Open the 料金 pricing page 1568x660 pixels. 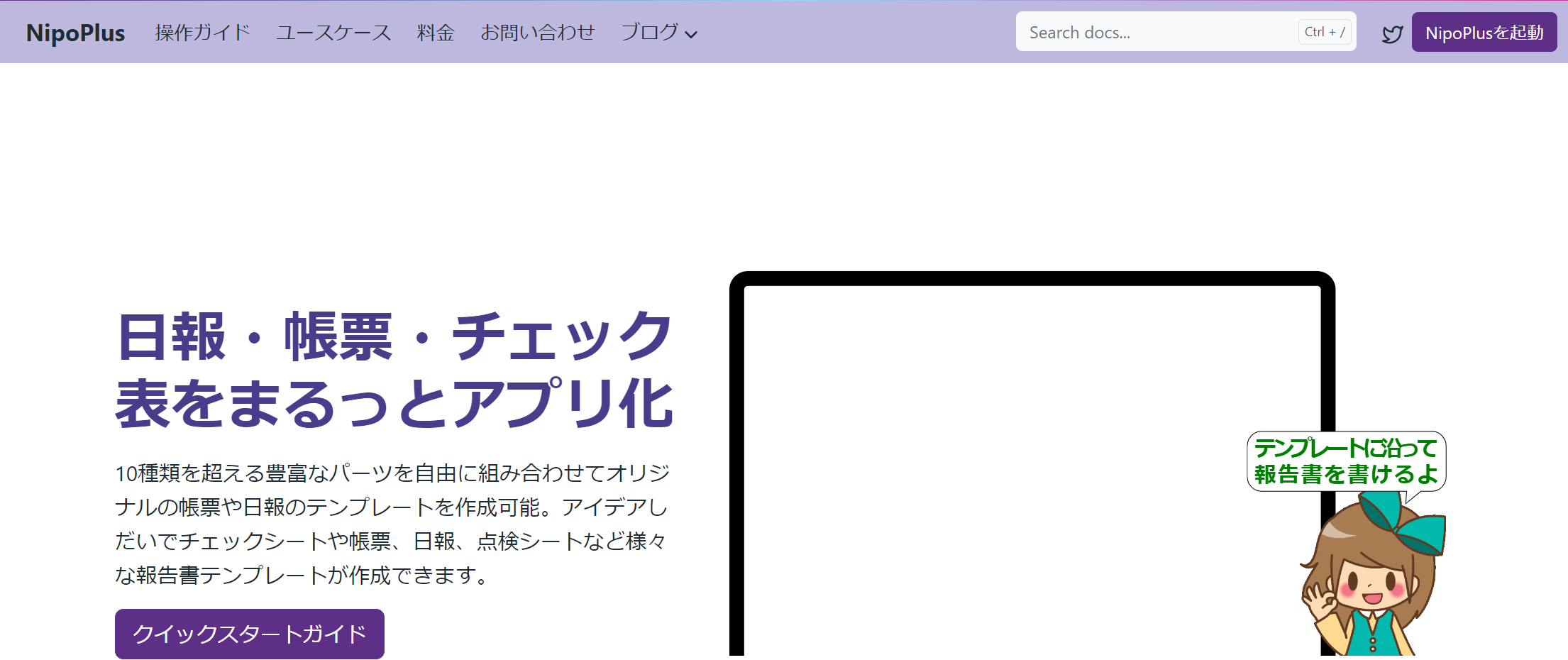tap(435, 33)
